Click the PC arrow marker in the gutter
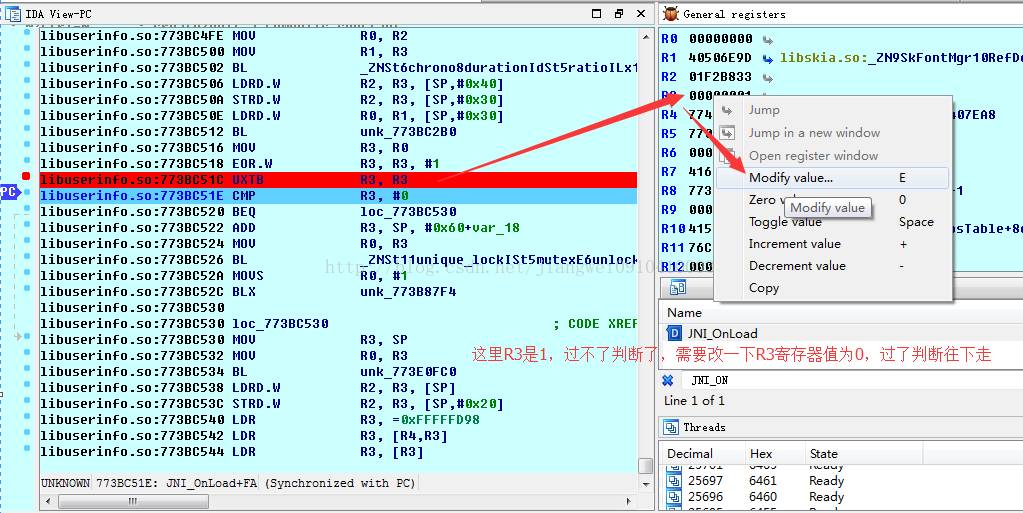 (x=10, y=192)
